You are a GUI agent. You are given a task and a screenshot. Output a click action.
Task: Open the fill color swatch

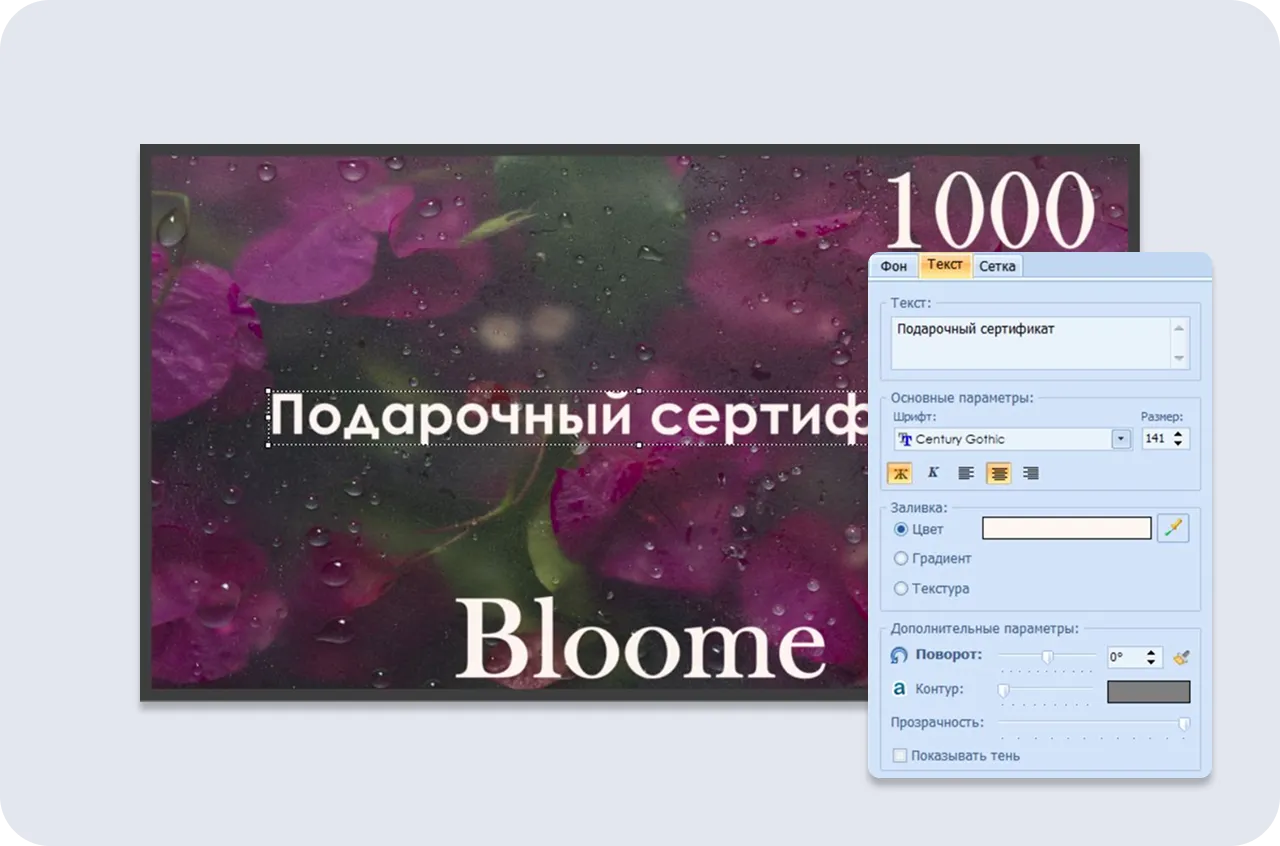click(1067, 528)
